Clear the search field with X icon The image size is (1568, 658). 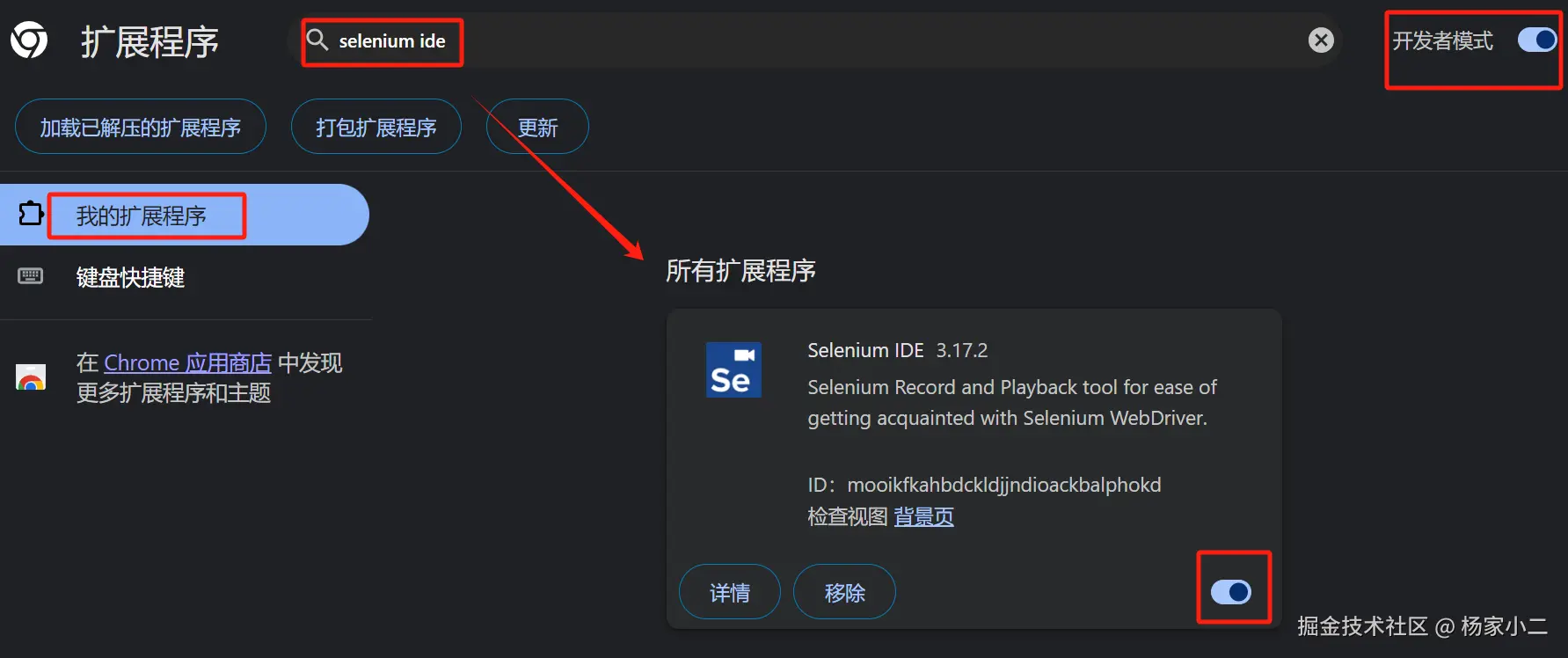(1321, 40)
